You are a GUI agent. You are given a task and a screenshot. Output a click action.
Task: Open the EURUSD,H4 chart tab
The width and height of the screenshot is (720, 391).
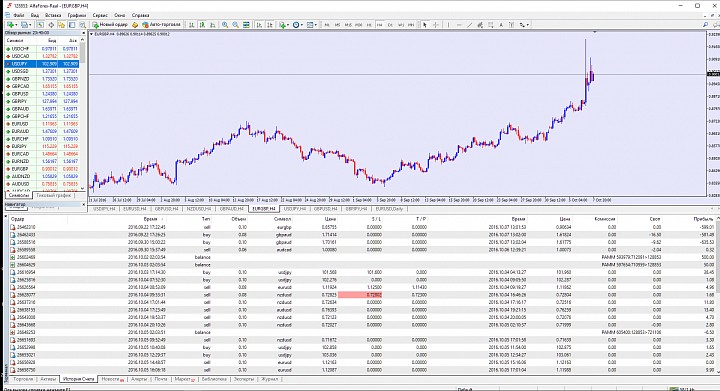coord(135,209)
